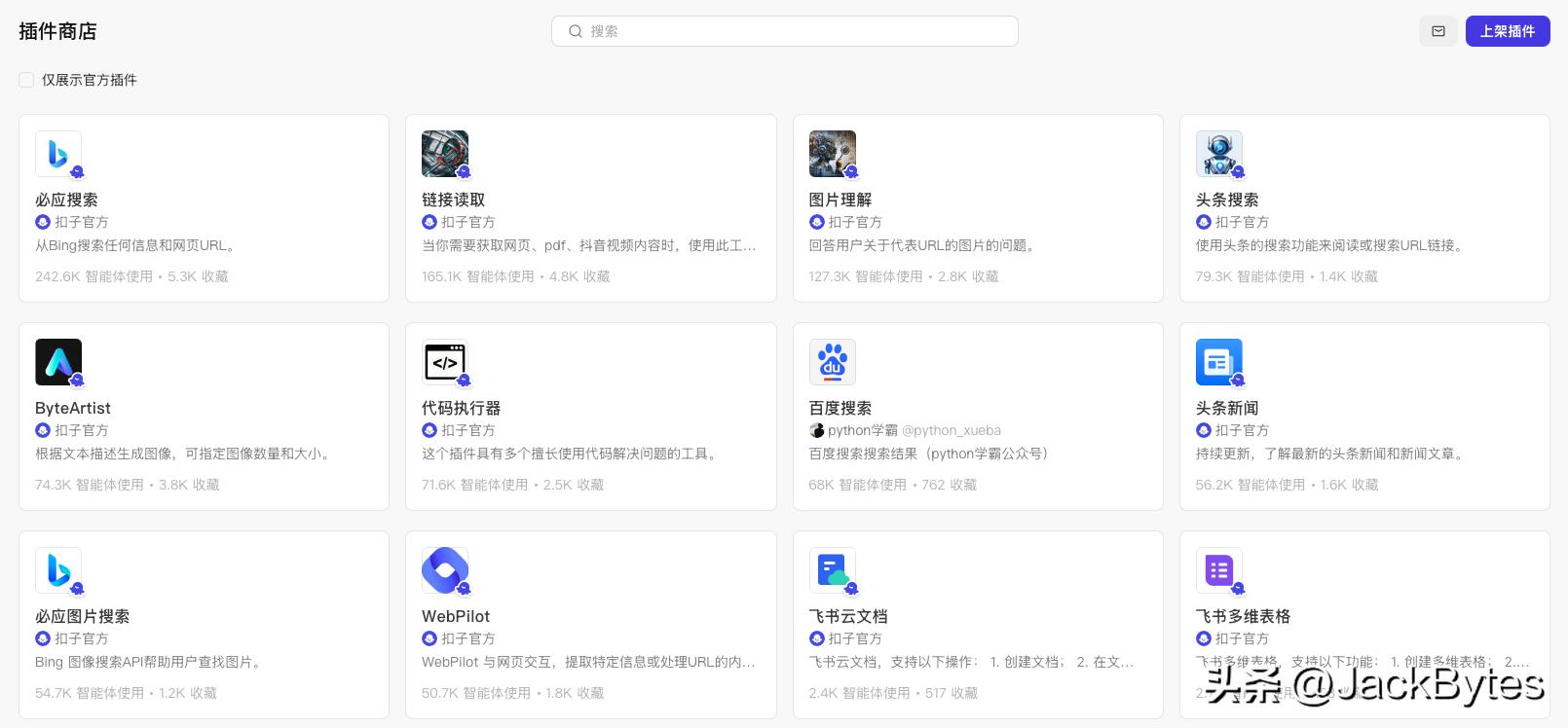Image resolution: width=1568 pixels, height=728 pixels.
Task: Click description 从Bing搜索任何信息和网页URL。
Action: click(x=136, y=245)
